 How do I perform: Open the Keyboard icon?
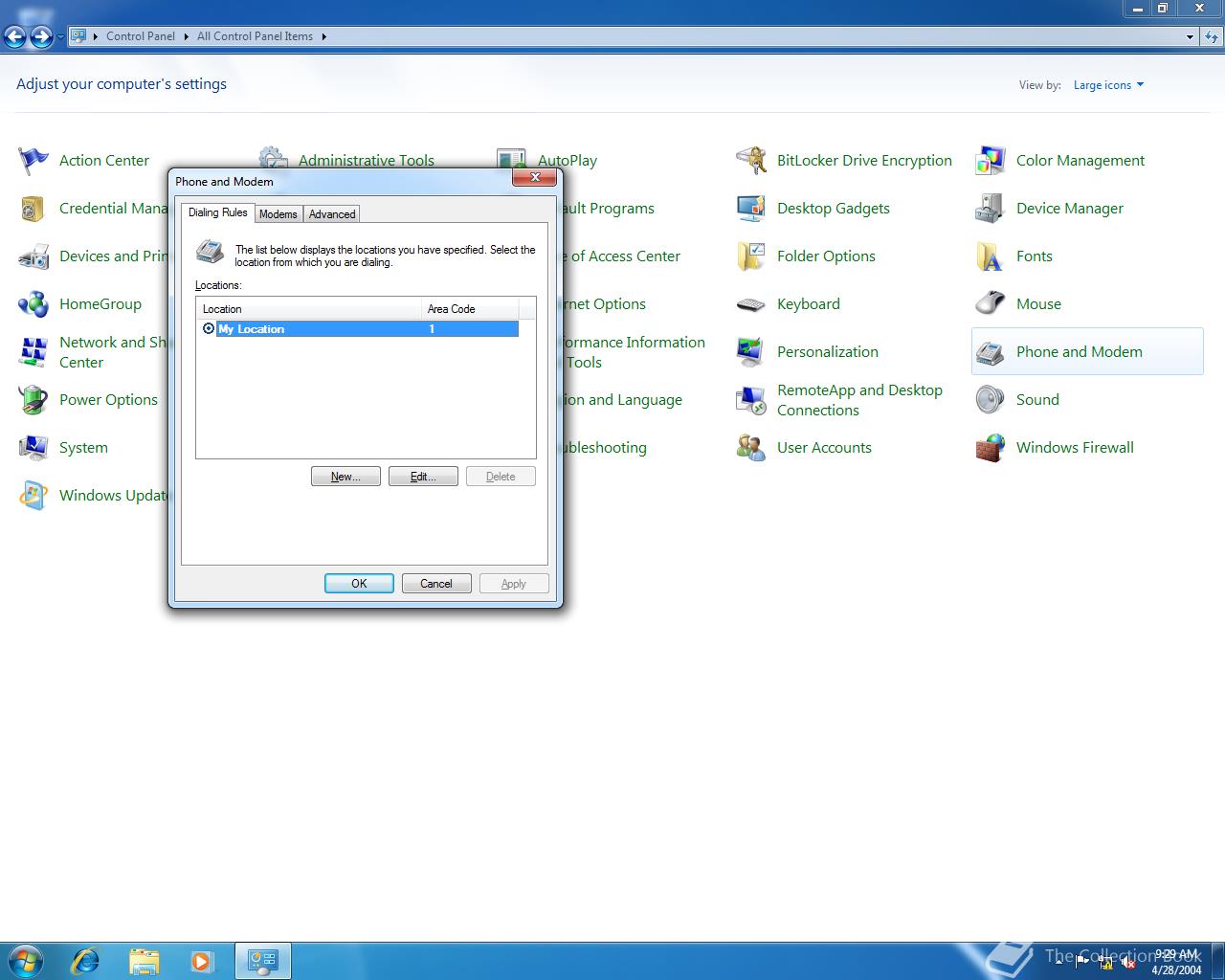pyautogui.click(x=751, y=304)
